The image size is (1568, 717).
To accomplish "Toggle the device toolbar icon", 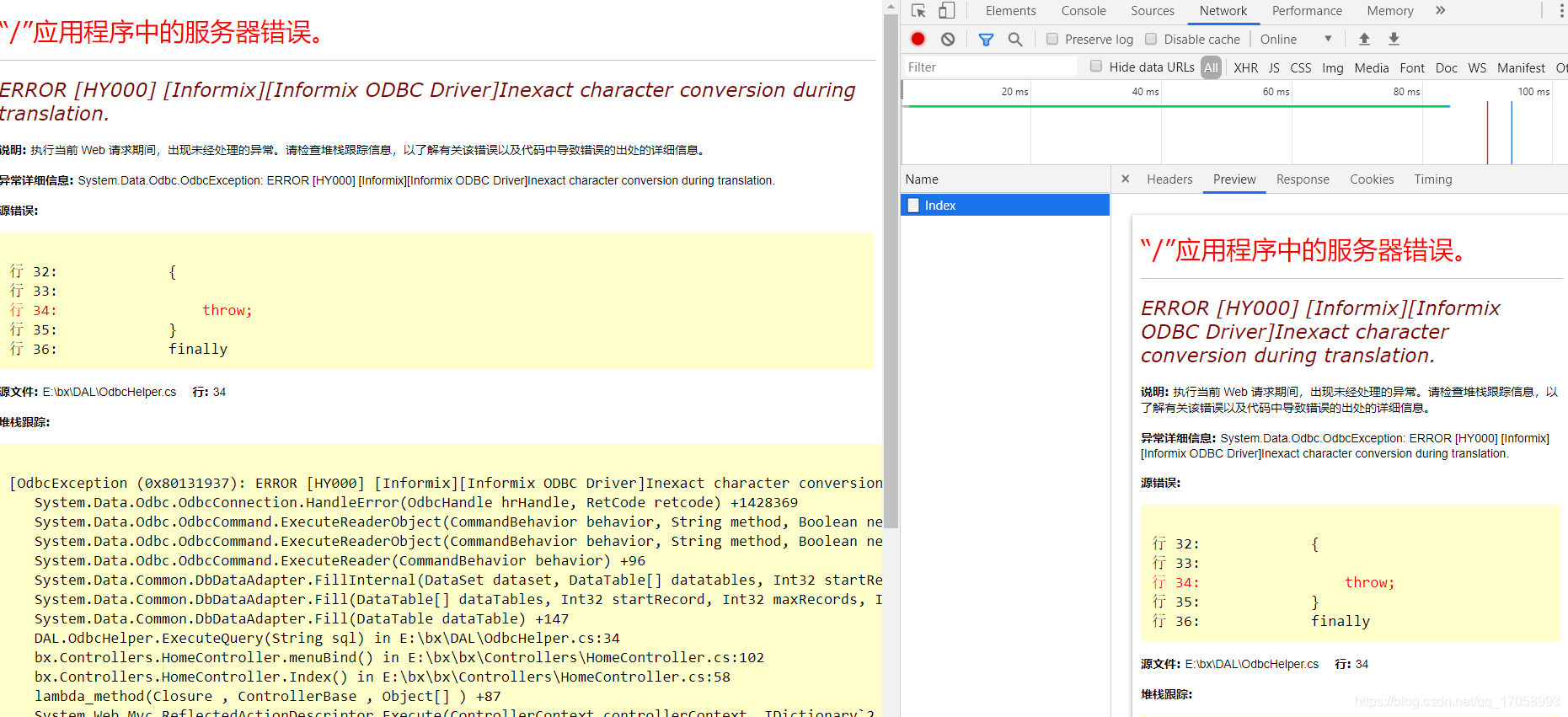I will pos(947,11).
